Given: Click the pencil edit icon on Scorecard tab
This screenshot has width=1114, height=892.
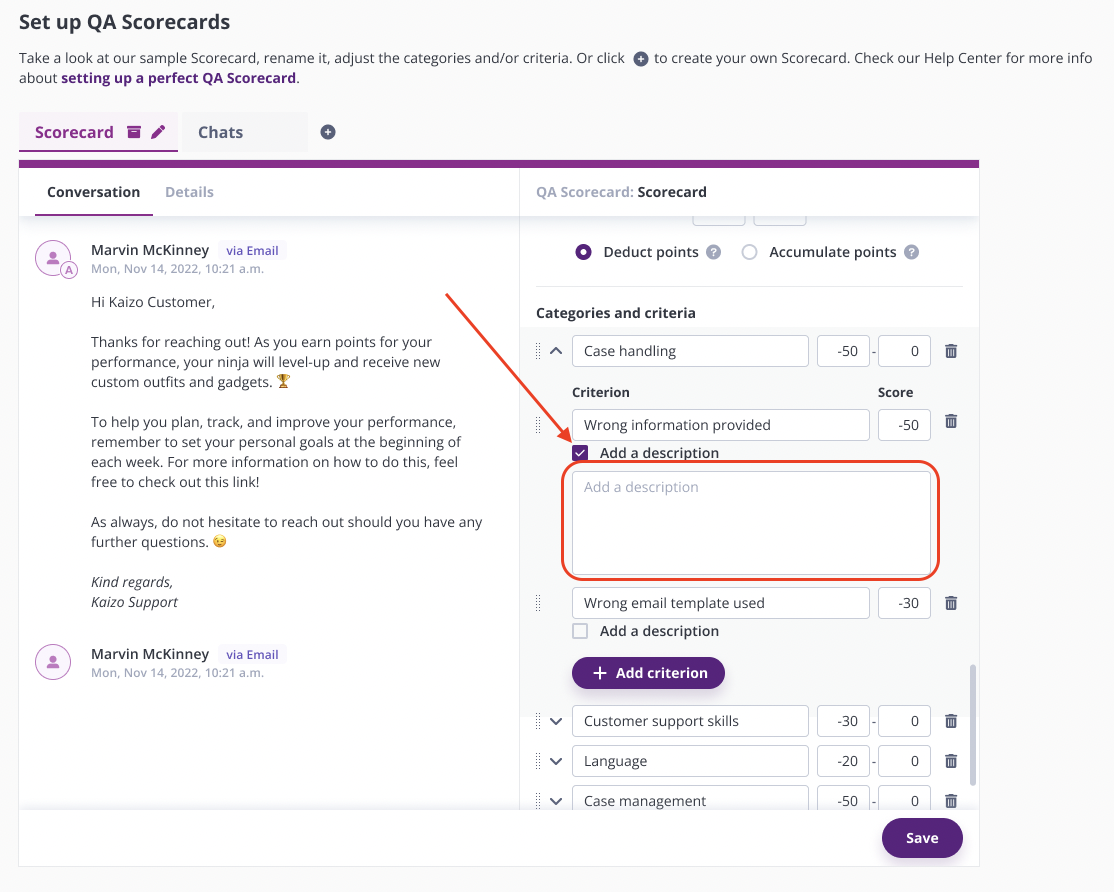Looking at the screenshot, I should pyautogui.click(x=158, y=131).
